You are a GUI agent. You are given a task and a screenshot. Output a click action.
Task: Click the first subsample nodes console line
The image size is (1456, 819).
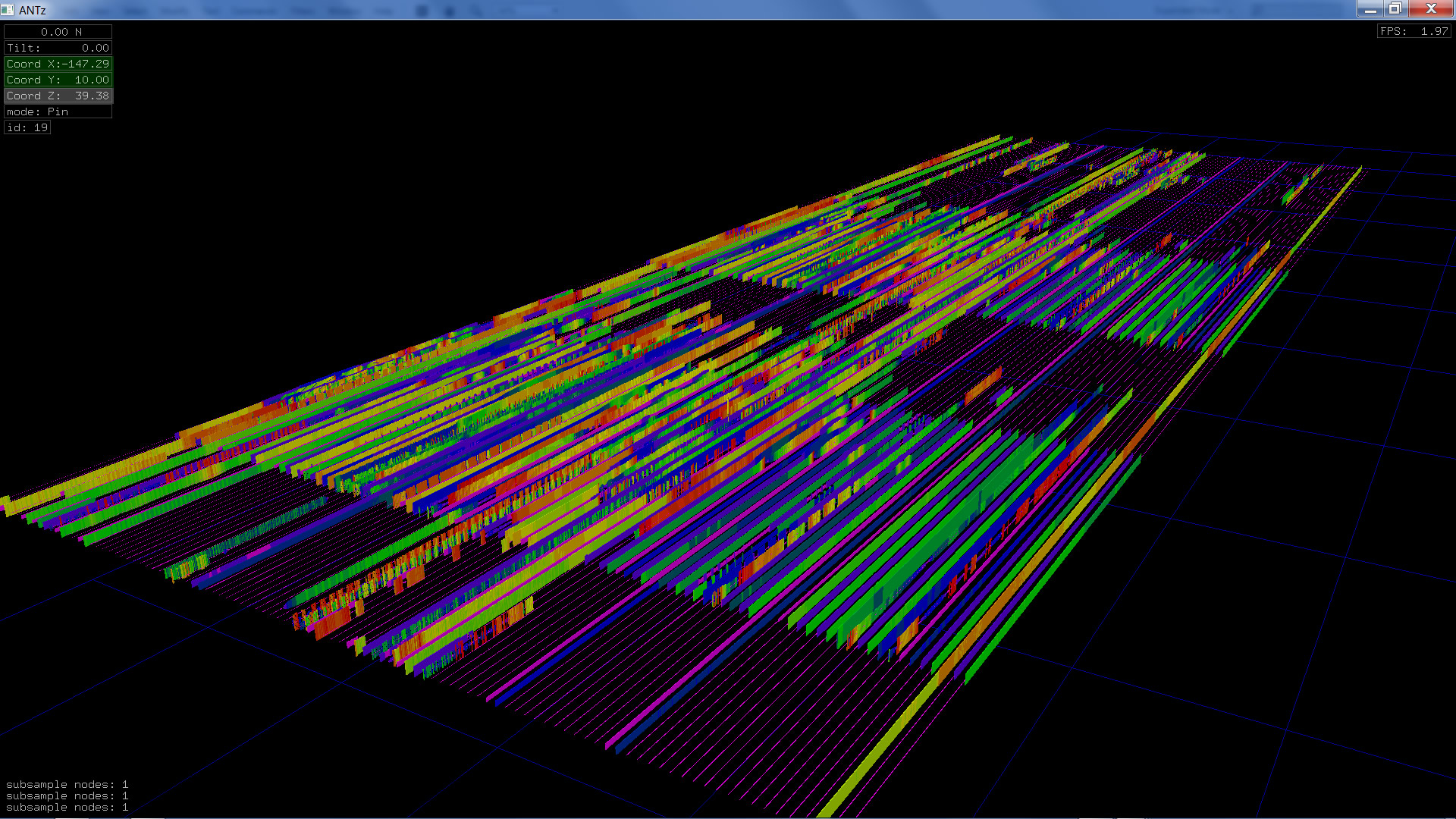click(x=67, y=785)
